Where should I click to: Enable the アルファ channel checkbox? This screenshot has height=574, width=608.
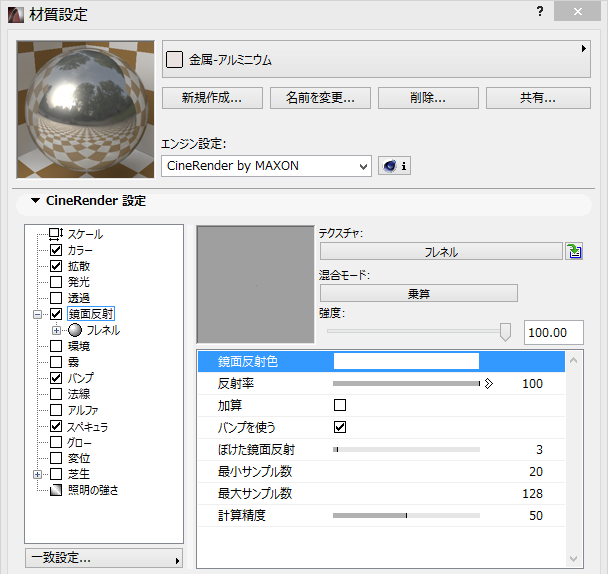[x=56, y=410]
